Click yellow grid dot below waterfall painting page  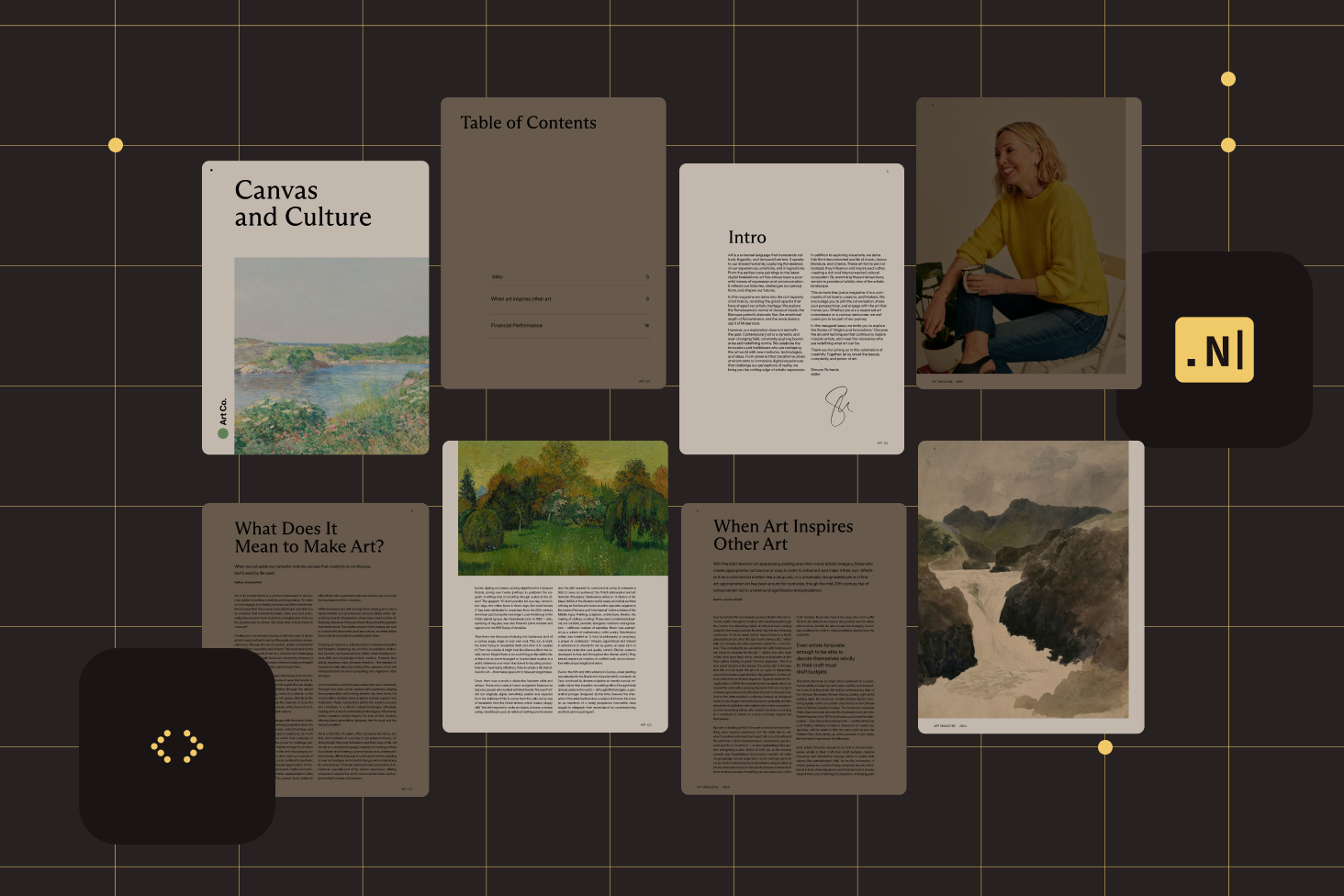1105,747
